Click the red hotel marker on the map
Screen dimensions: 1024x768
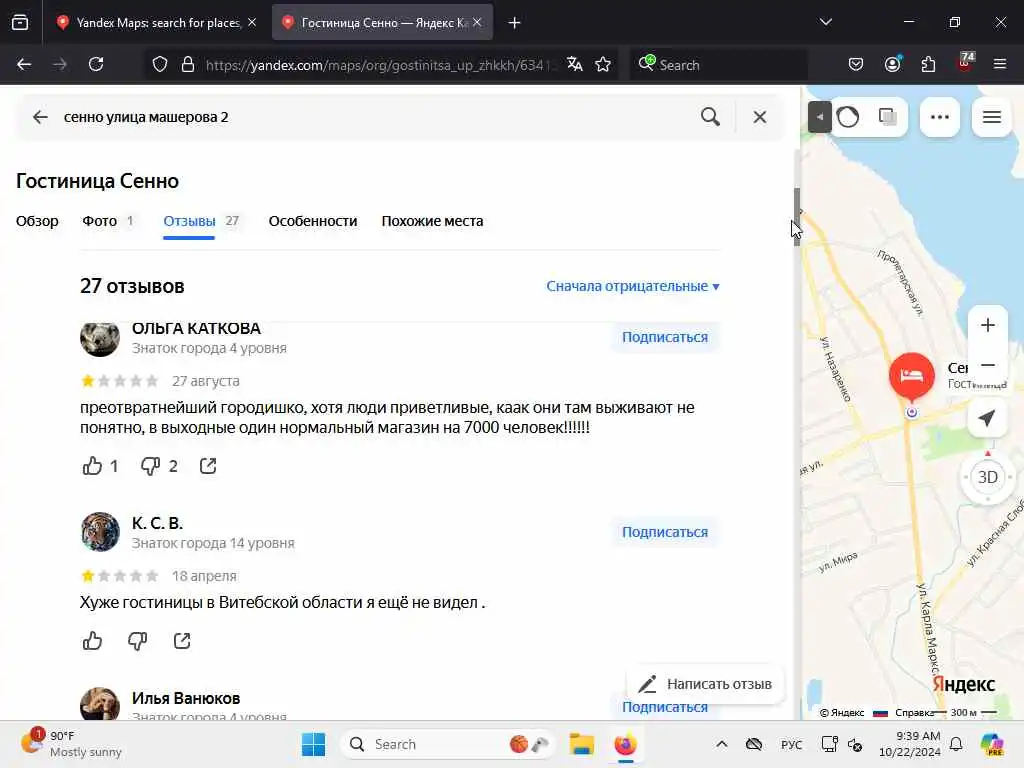click(x=912, y=377)
